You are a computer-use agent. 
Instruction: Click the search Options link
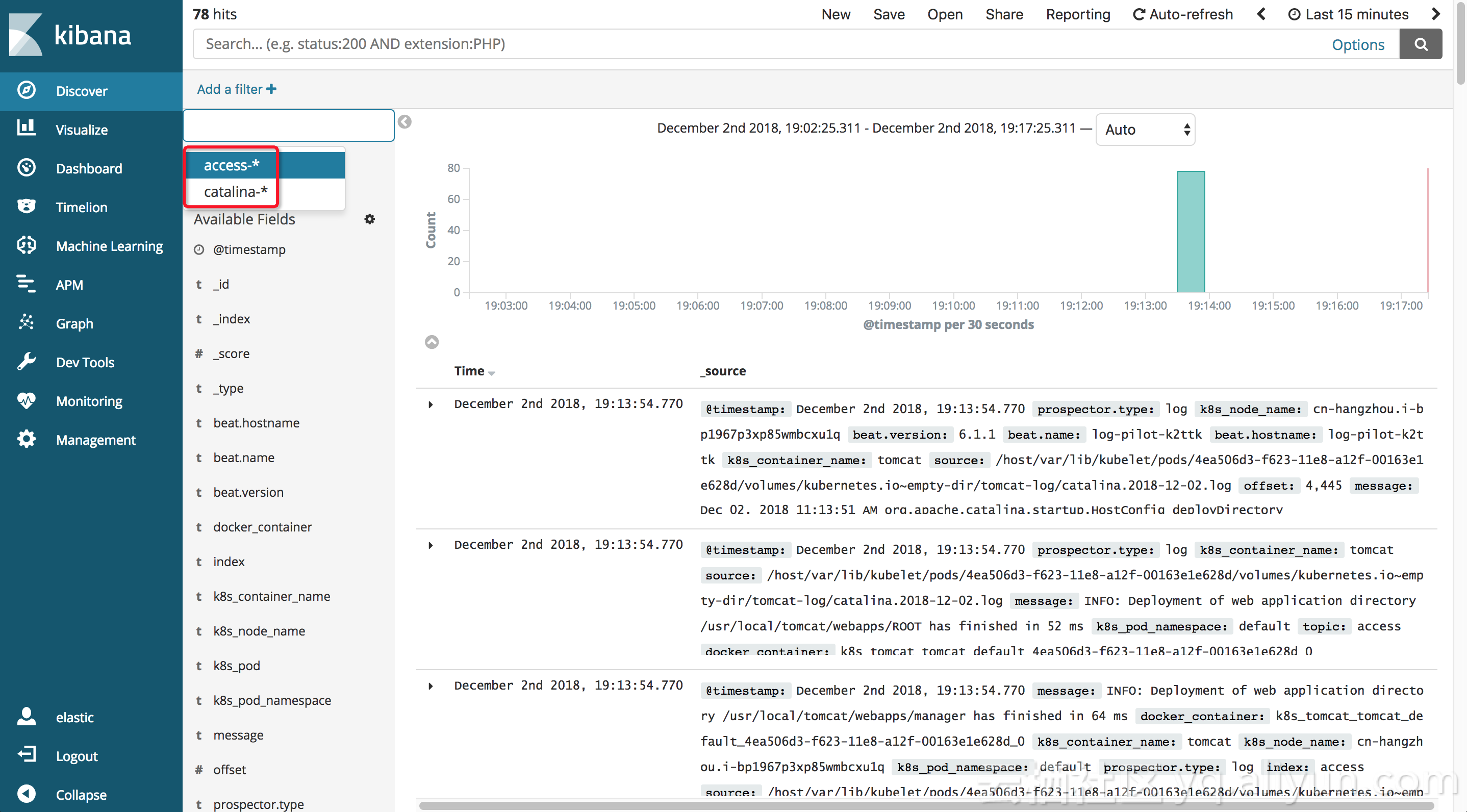point(1358,44)
